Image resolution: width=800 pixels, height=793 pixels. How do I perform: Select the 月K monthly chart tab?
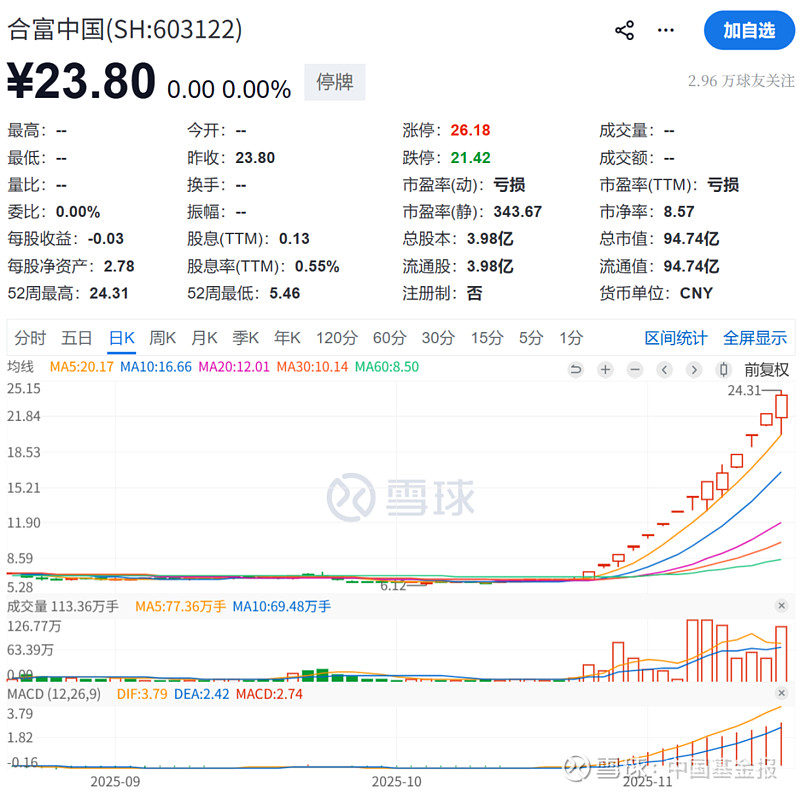(x=204, y=338)
